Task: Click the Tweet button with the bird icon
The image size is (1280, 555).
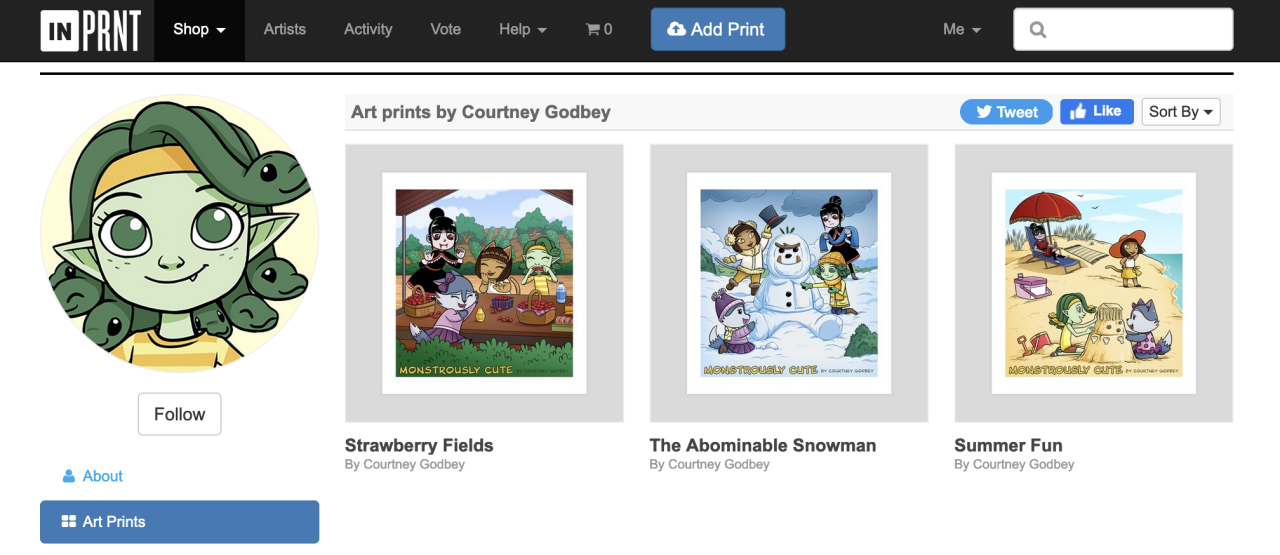Action: point(1006,112)
